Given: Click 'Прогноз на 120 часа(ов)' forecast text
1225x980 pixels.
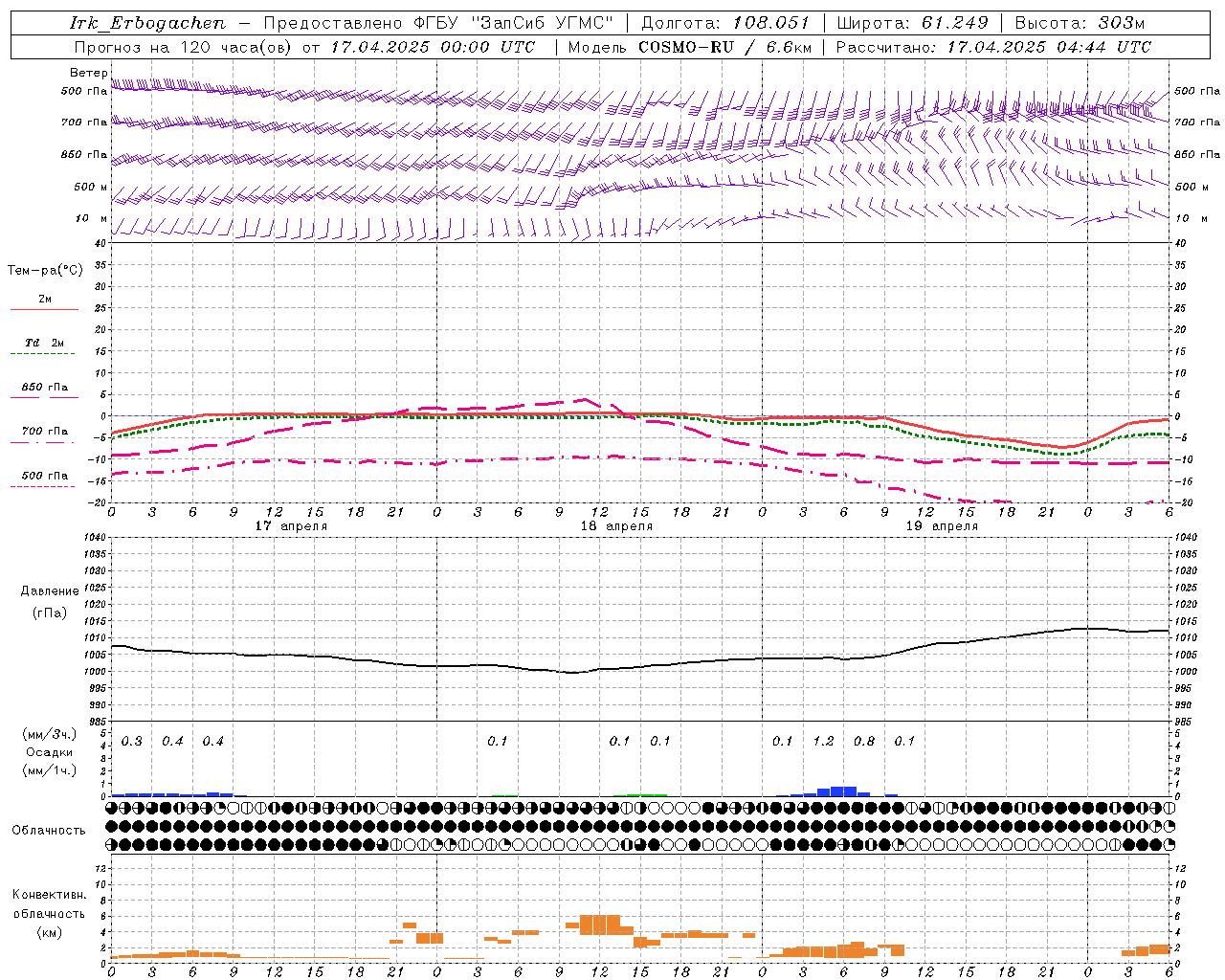Looking at the screenshot, I should (185, 47).
